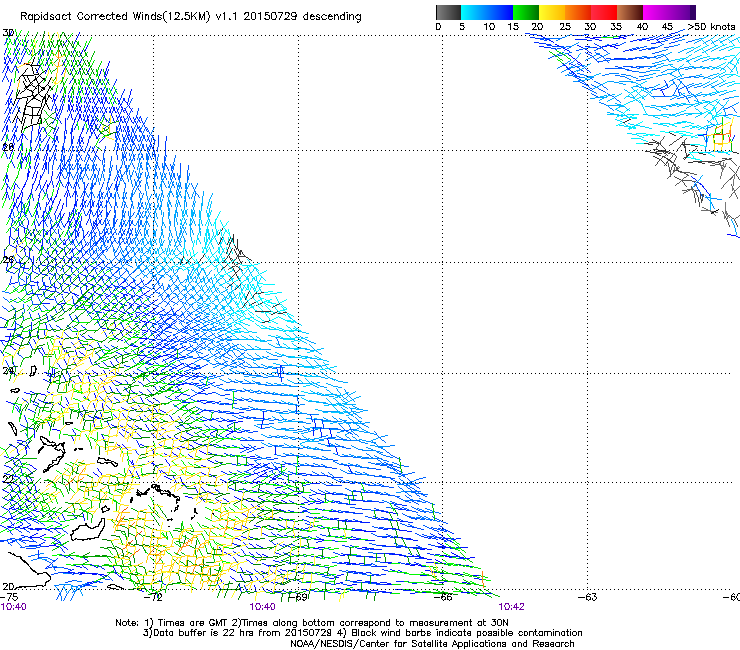Image resolution: width=740 pixels, height=650 pixels.
Task: Click the '45' color scale label
Action: (667, 27)
